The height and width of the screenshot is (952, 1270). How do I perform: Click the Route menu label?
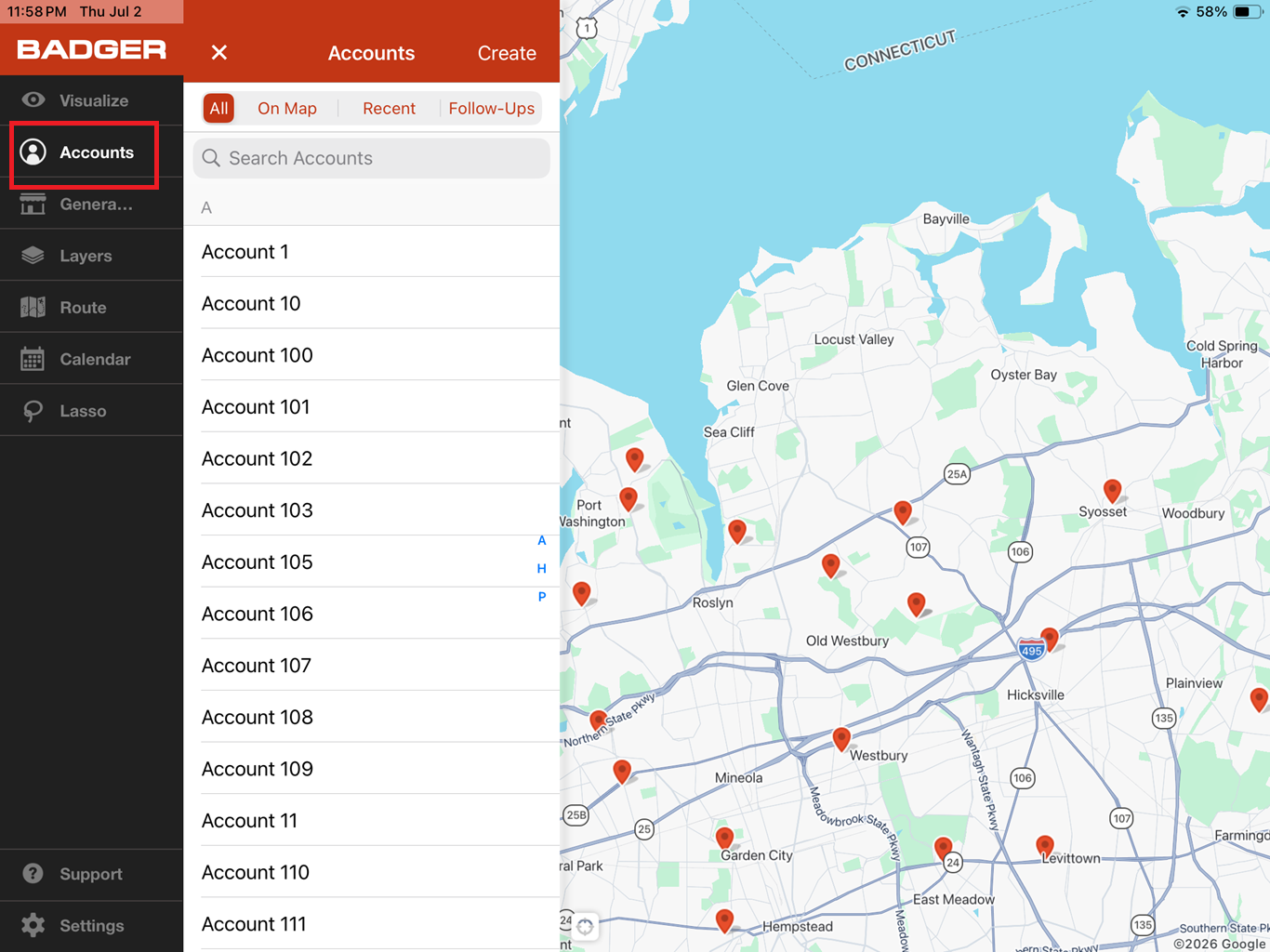tap(83, 308)
